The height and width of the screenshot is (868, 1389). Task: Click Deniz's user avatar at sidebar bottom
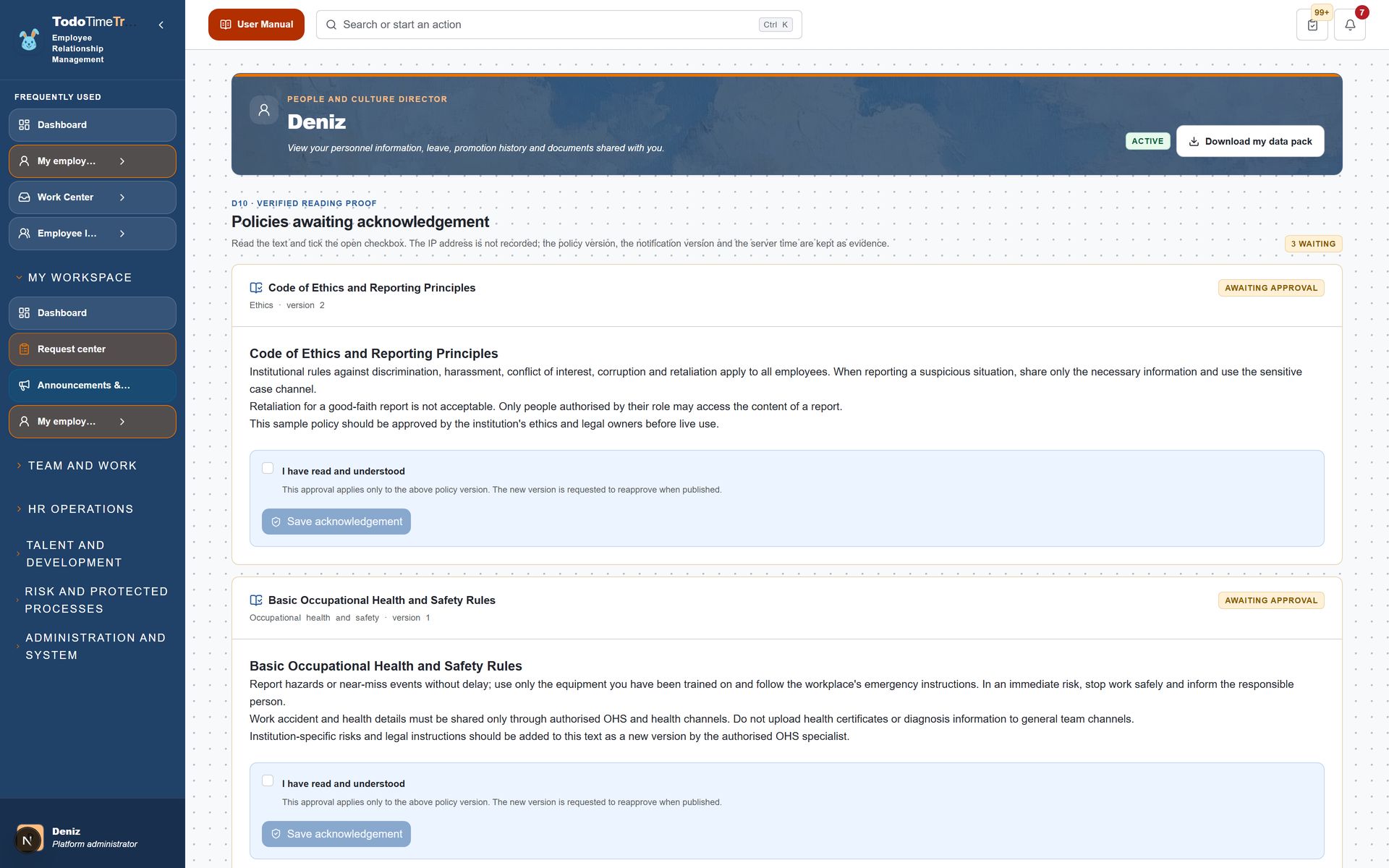(x=30, y=838)
